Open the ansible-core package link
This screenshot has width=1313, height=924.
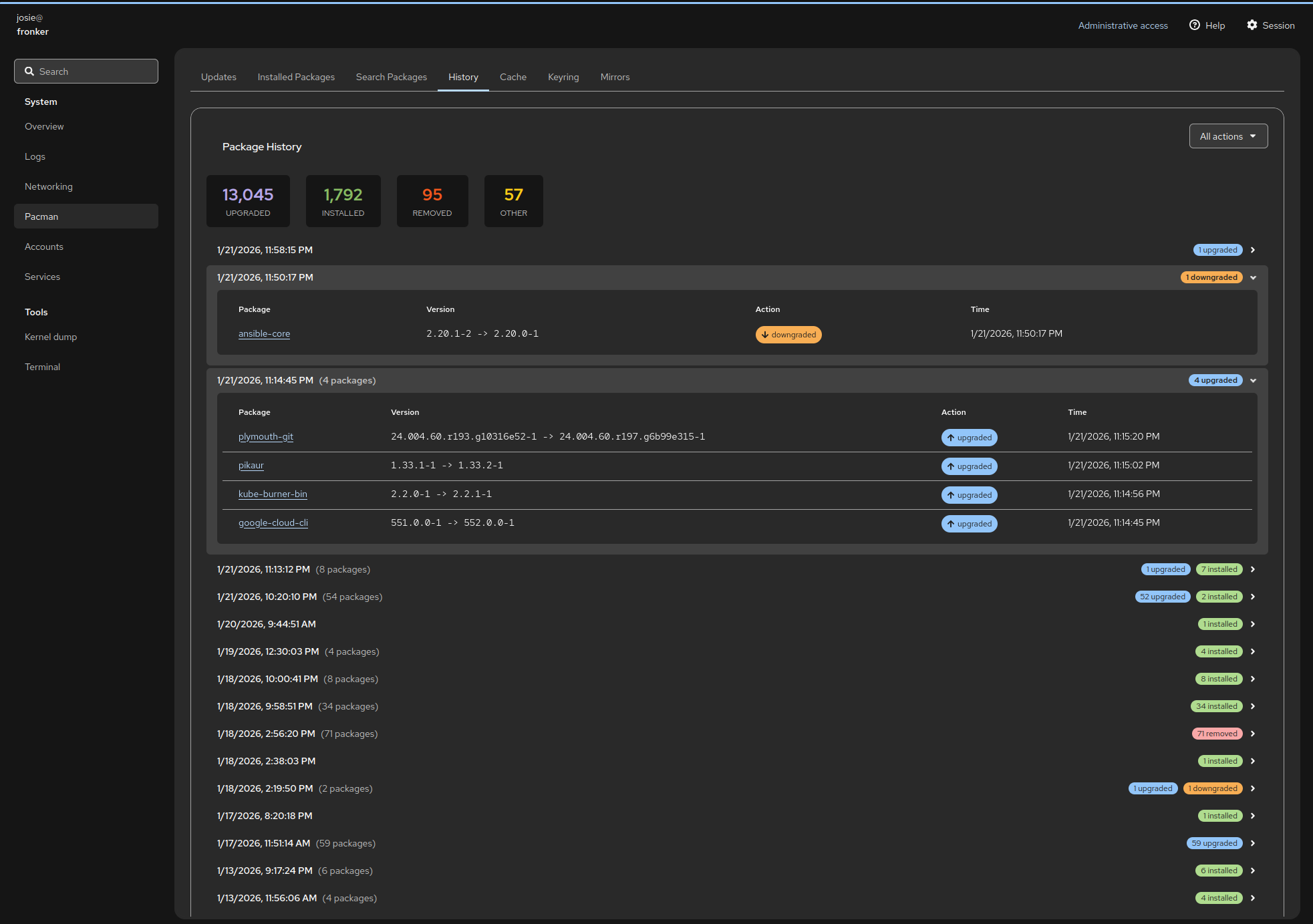coord(264,334)
